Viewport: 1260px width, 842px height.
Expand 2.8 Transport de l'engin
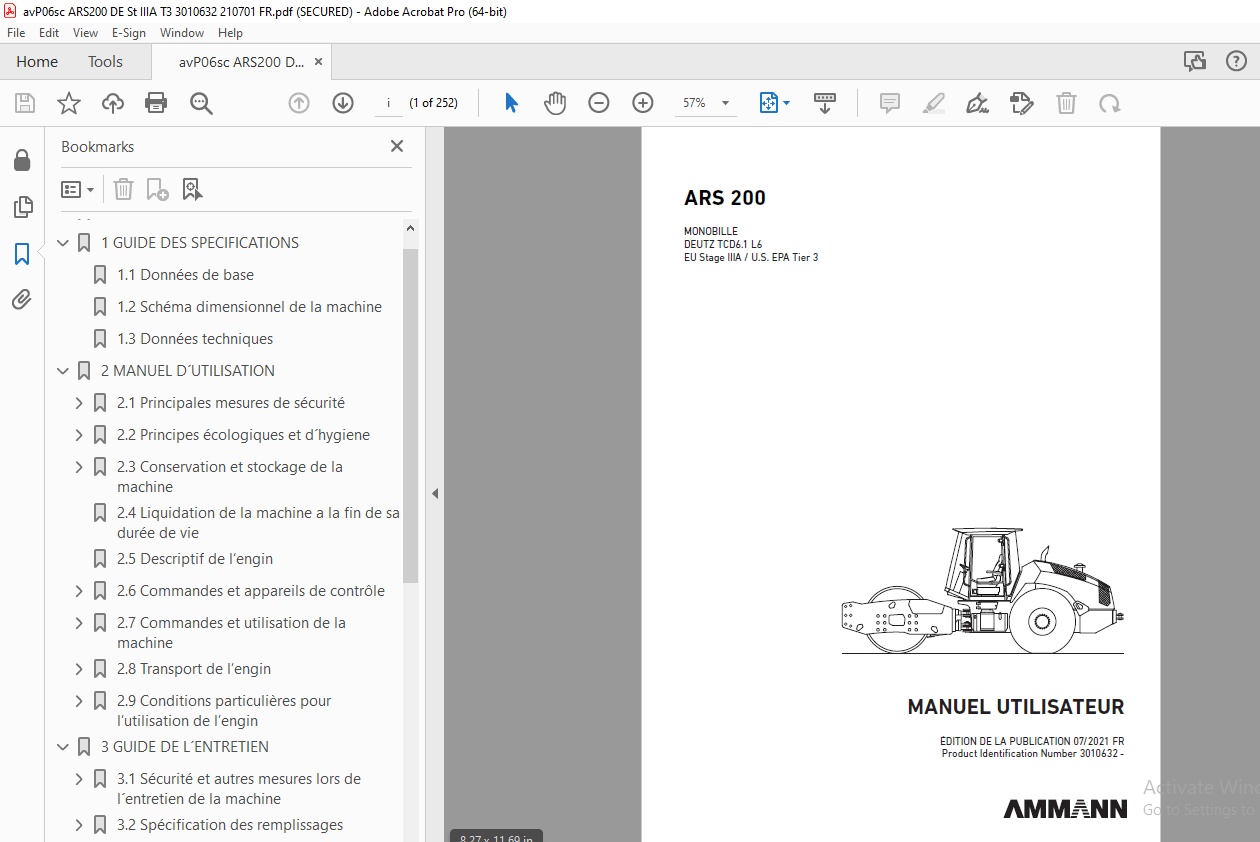tap(79, 669)
